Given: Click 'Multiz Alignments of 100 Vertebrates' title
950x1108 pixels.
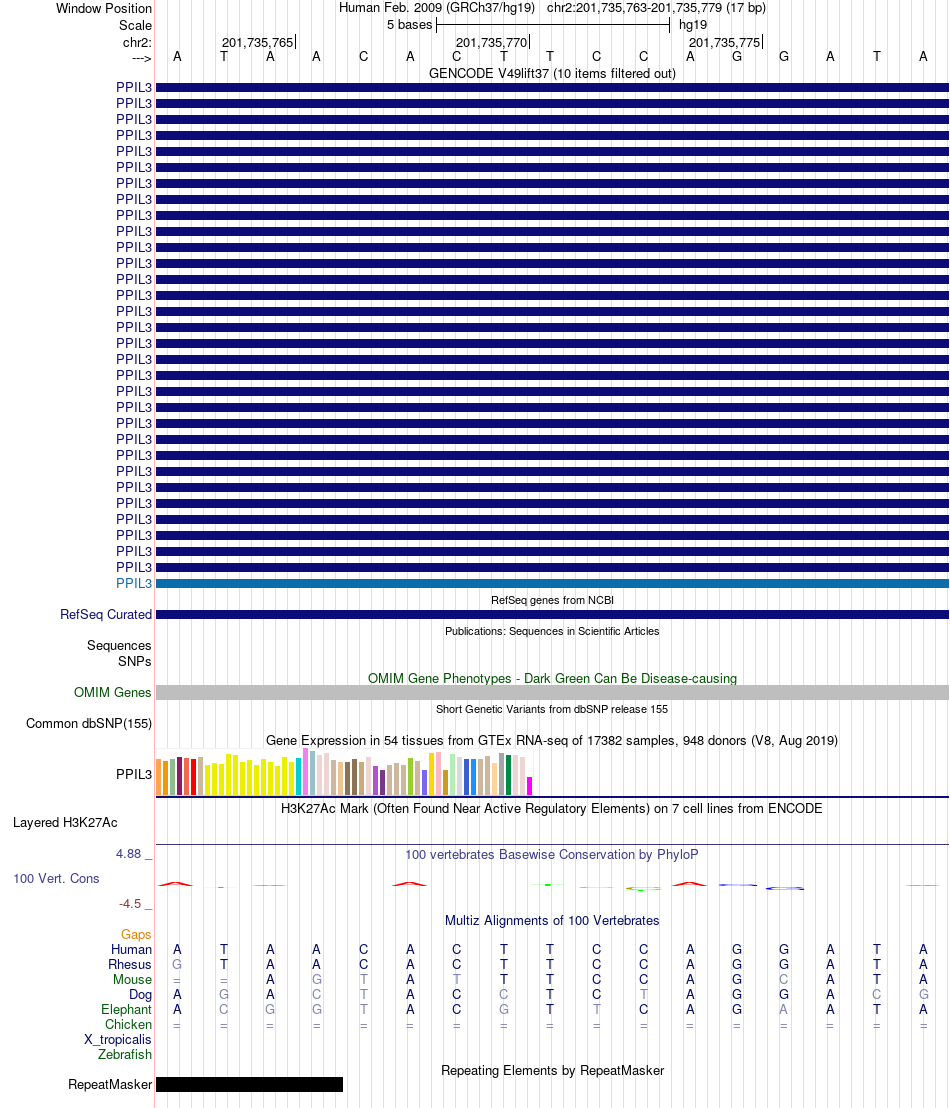Looking at the screenshot, I should click(552, 921).
